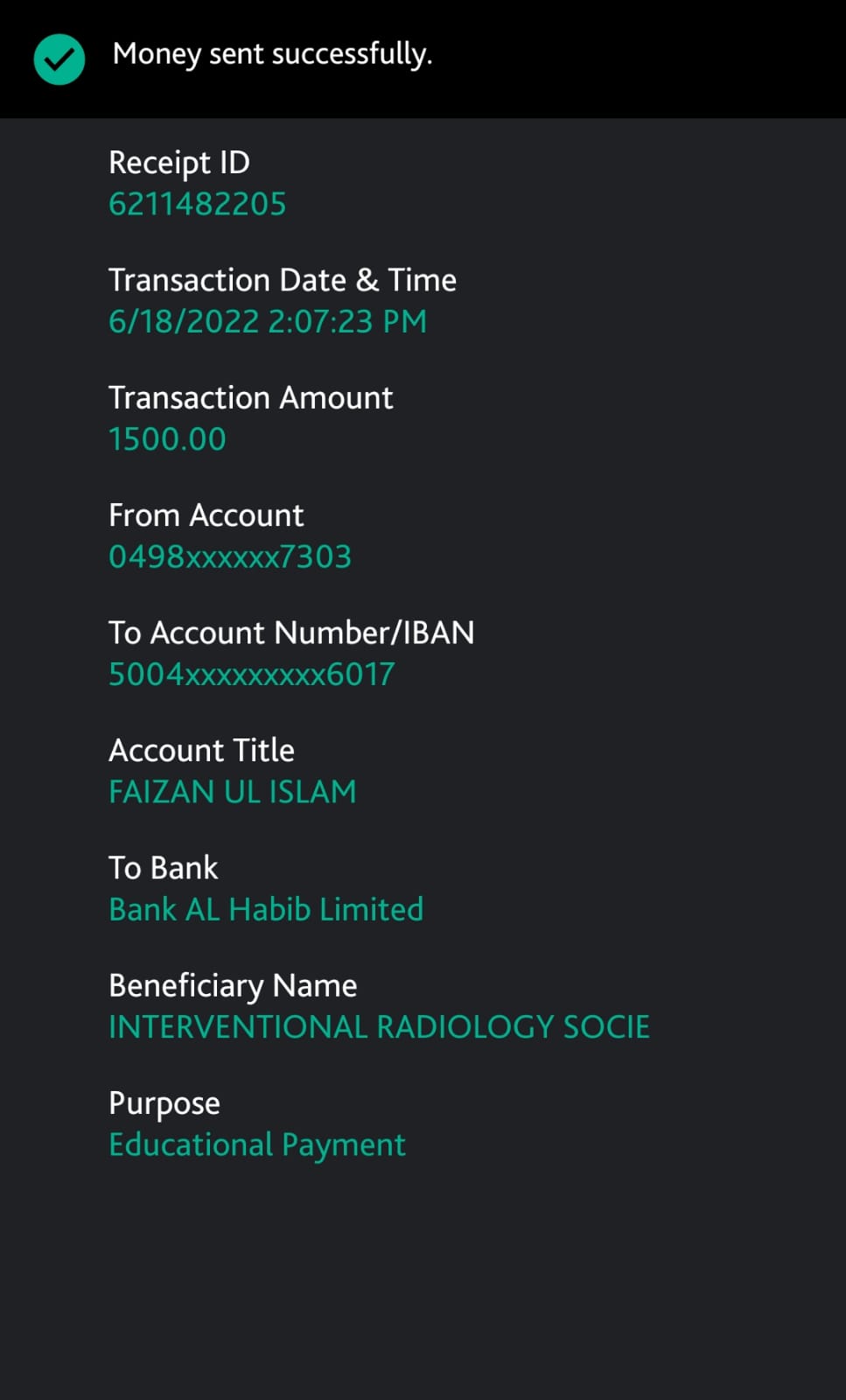
Task: Click the Account Title label
Action: click(202, 751)
